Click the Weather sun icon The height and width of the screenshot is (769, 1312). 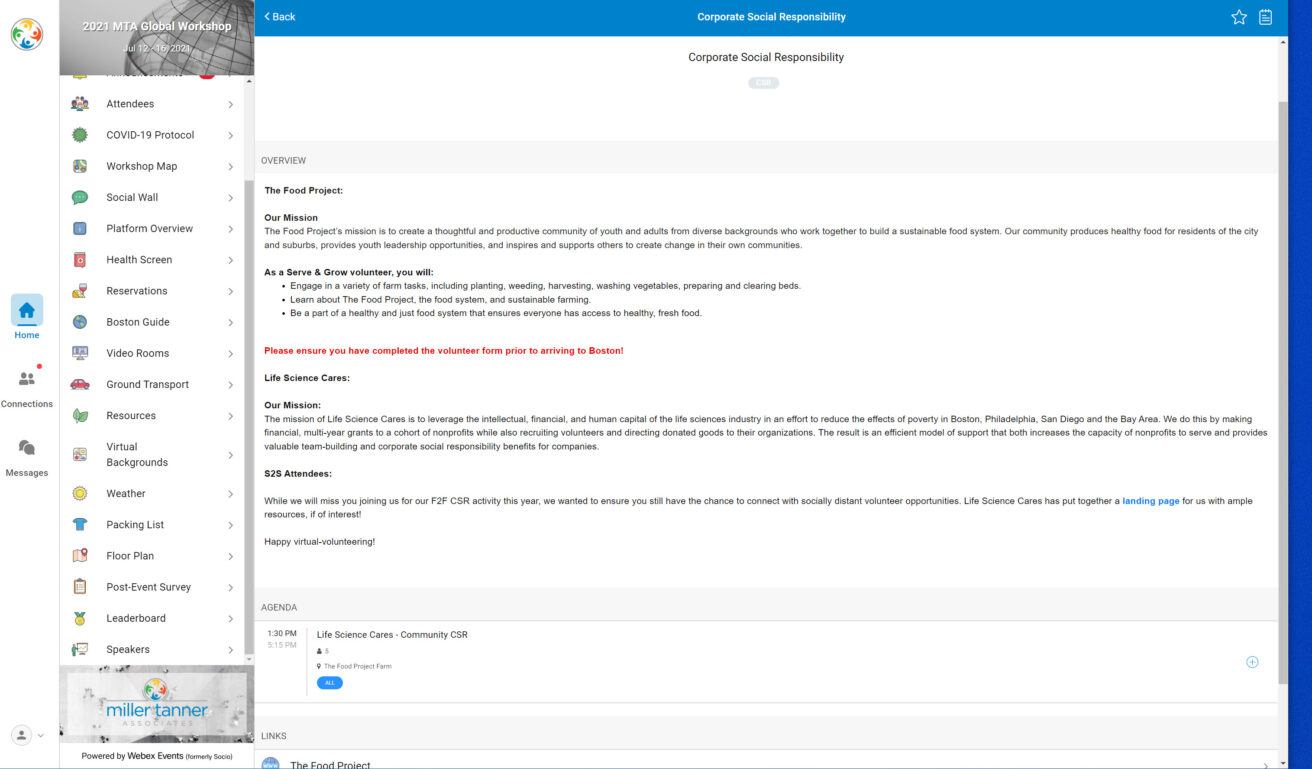[80, 494]
